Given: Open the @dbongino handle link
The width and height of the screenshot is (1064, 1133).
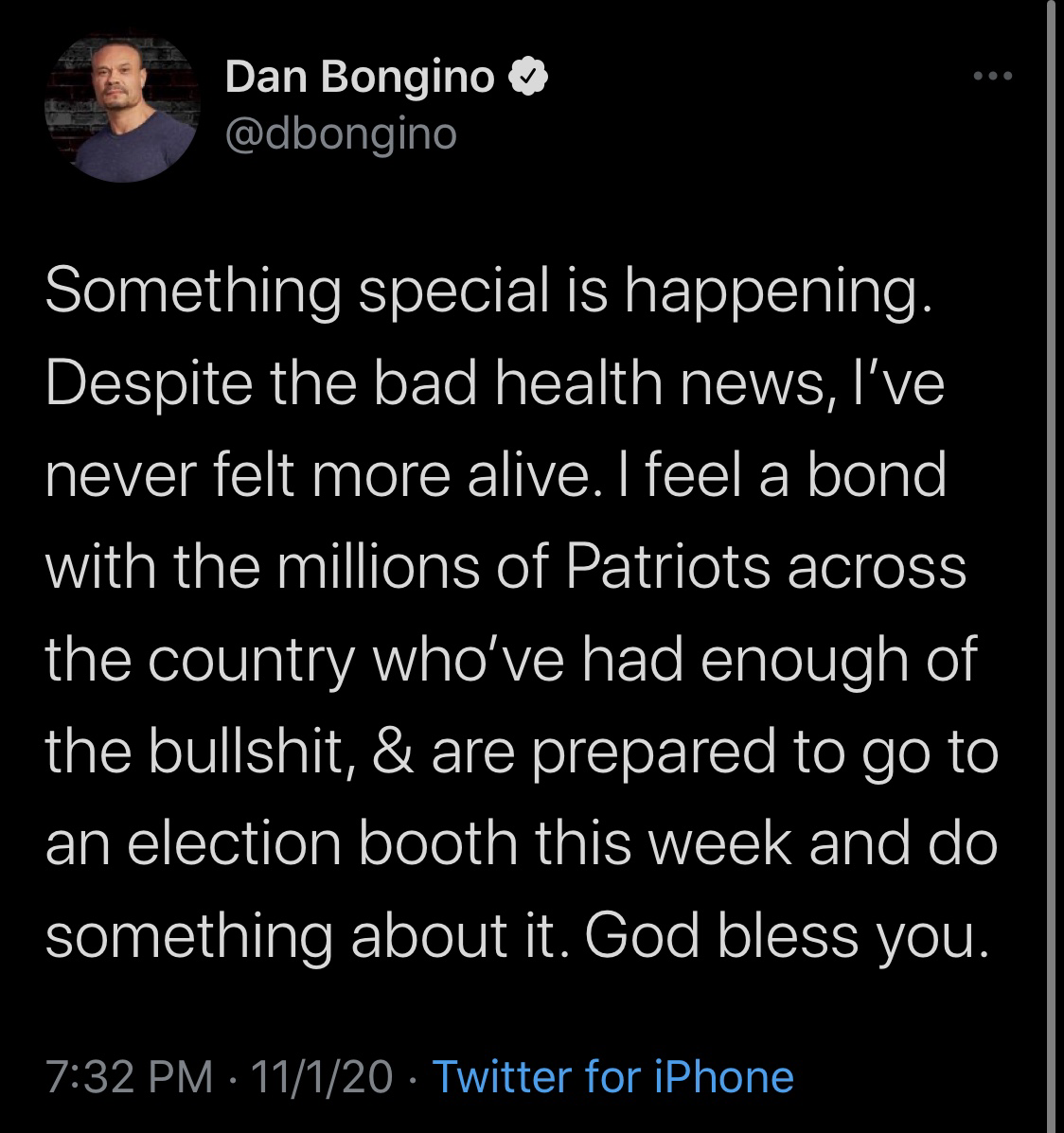Looking at the screenshot, I should 341,134.
